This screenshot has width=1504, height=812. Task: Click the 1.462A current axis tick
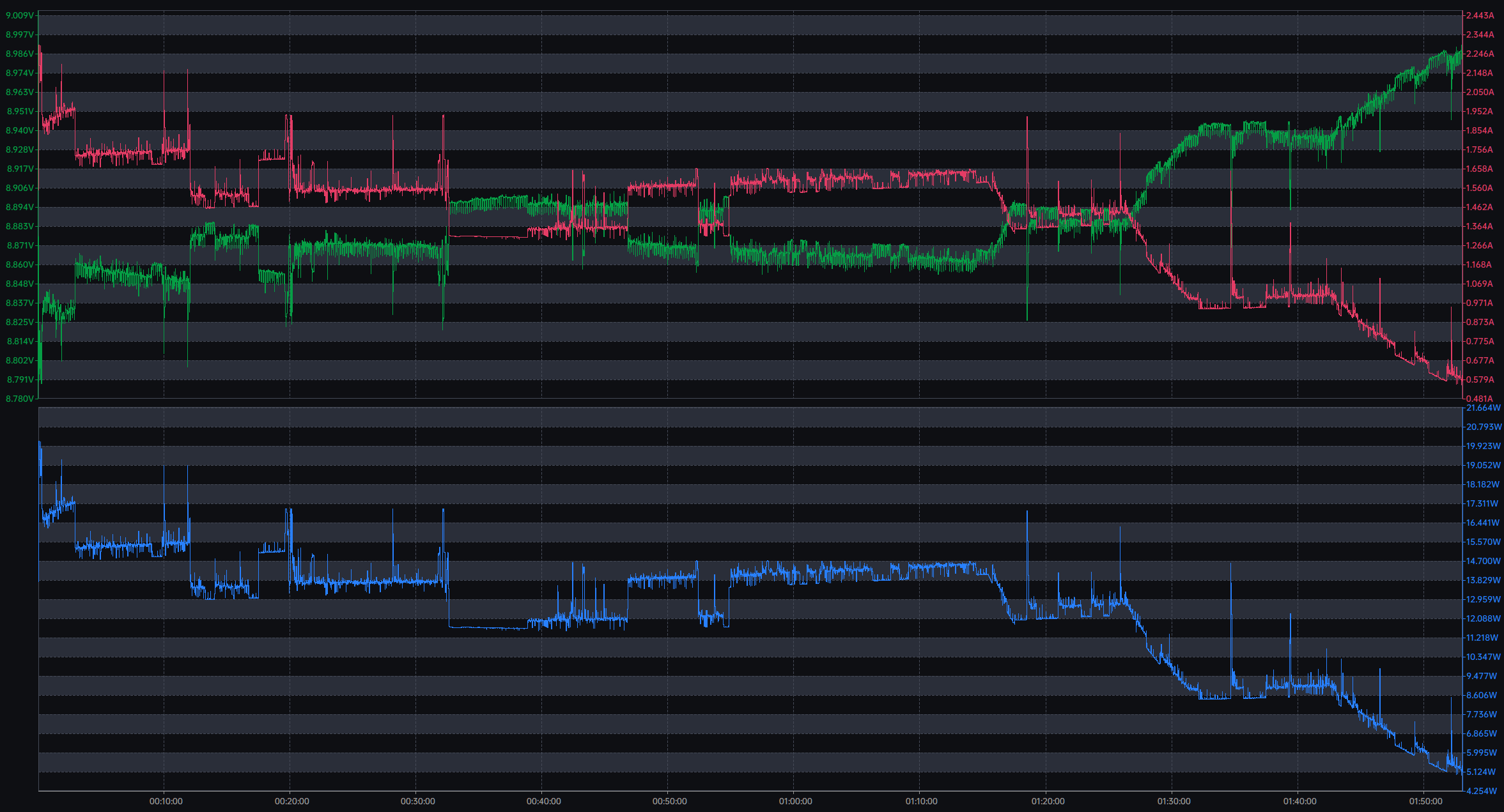tap(1480, 207)
